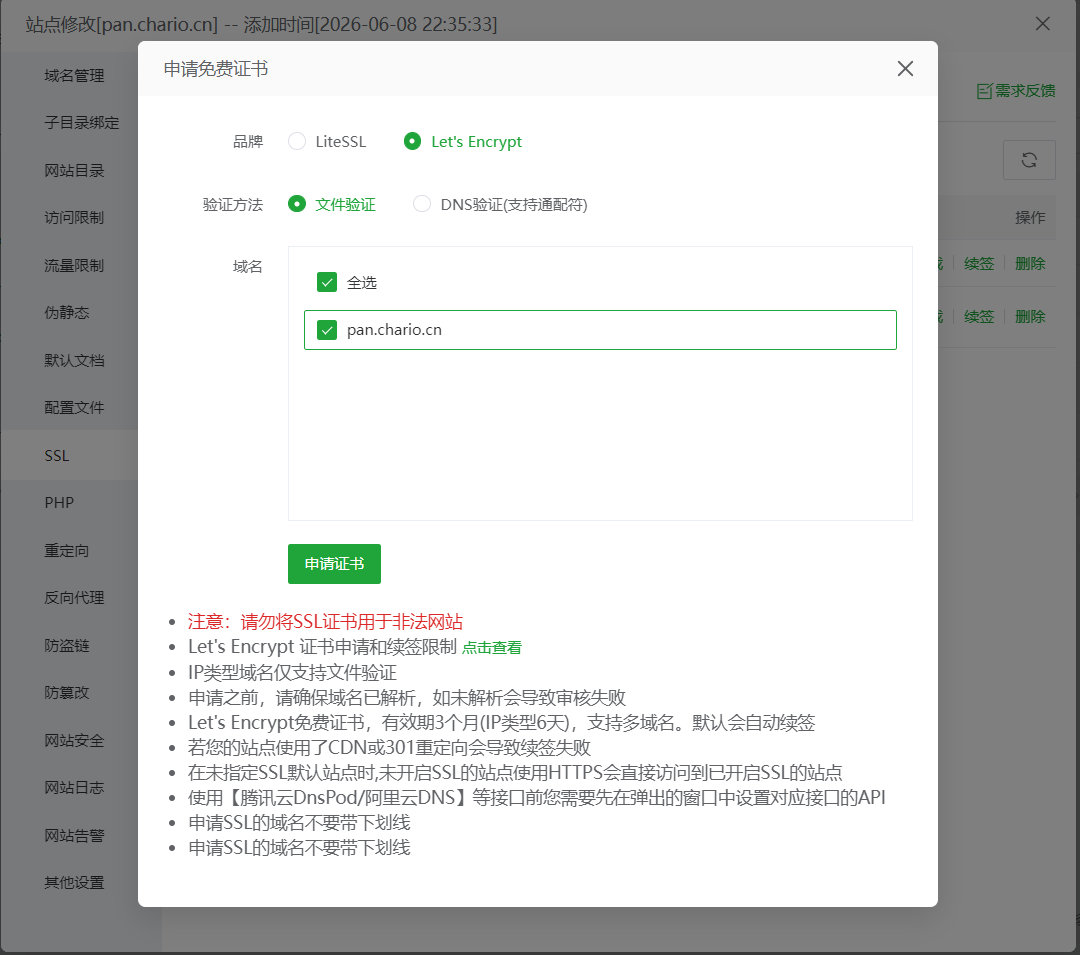Screen dimensions: 1080x955
Task: Open 需求反馈 feedback link
Action: (x=1016, y=91)
